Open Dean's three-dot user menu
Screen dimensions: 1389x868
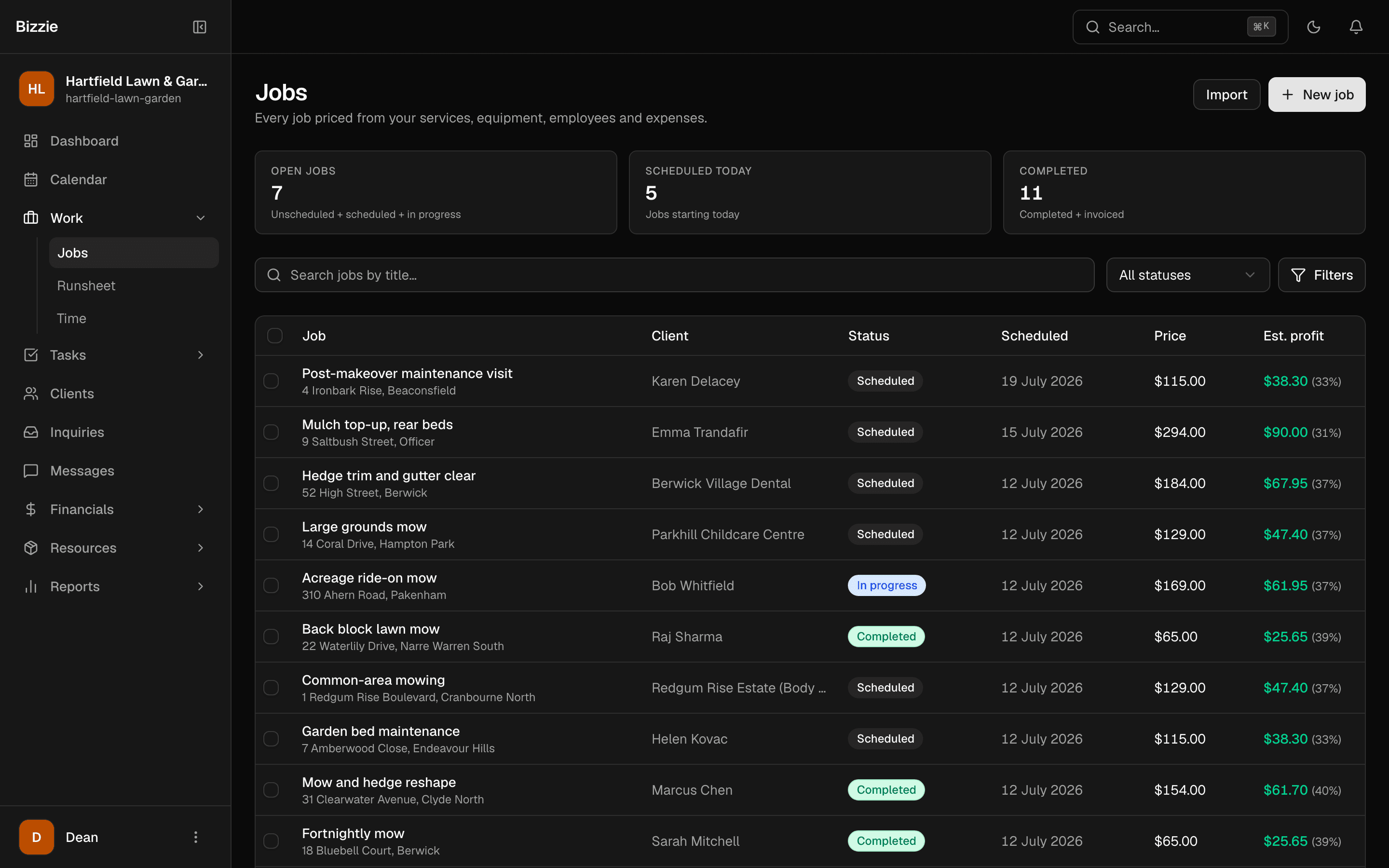pos(196,837)
